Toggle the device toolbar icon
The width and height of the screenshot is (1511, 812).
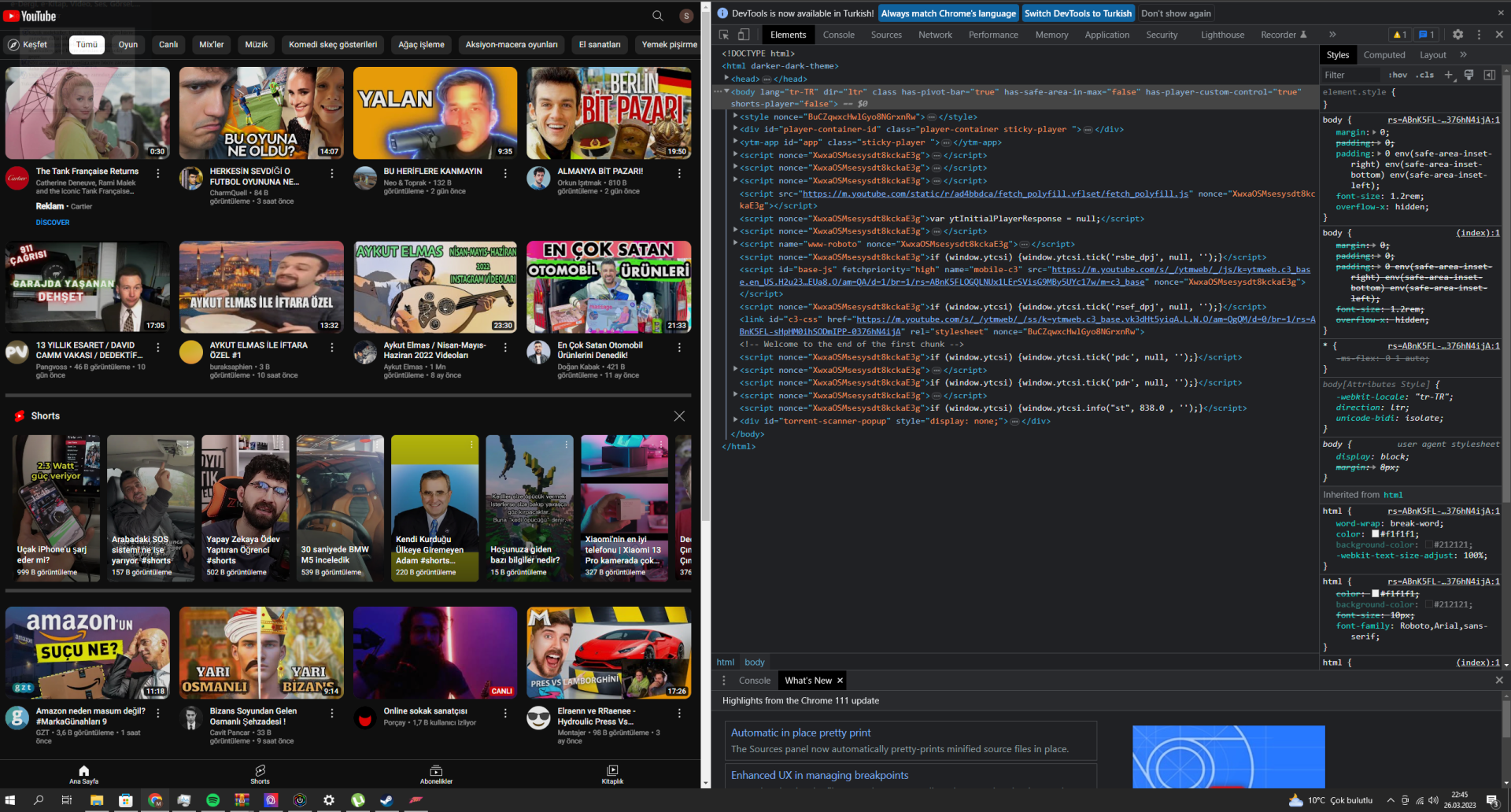[744, 35]
